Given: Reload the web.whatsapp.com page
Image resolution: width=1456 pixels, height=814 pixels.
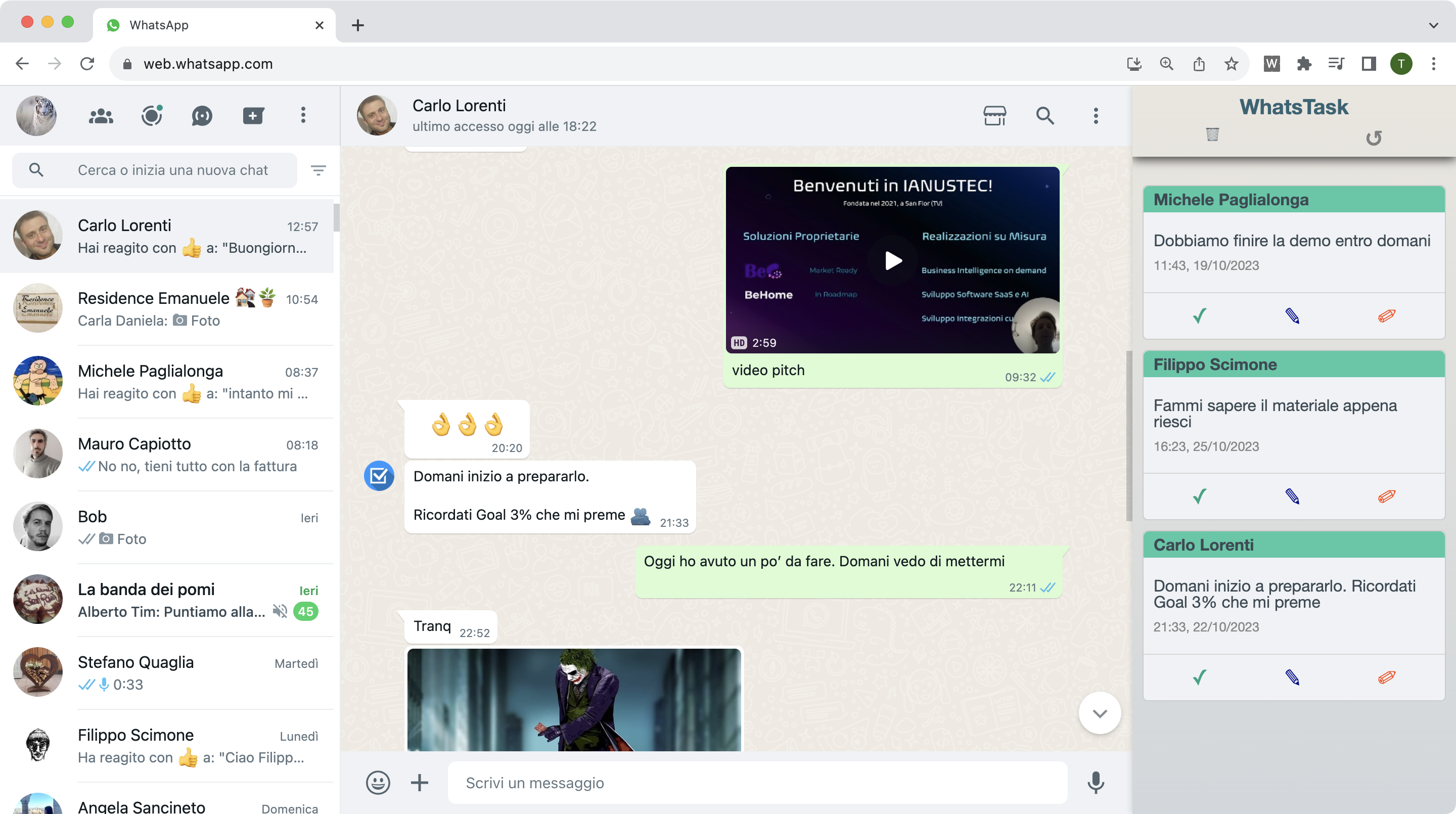Looking at the screenshot, I should pos(87,63).
